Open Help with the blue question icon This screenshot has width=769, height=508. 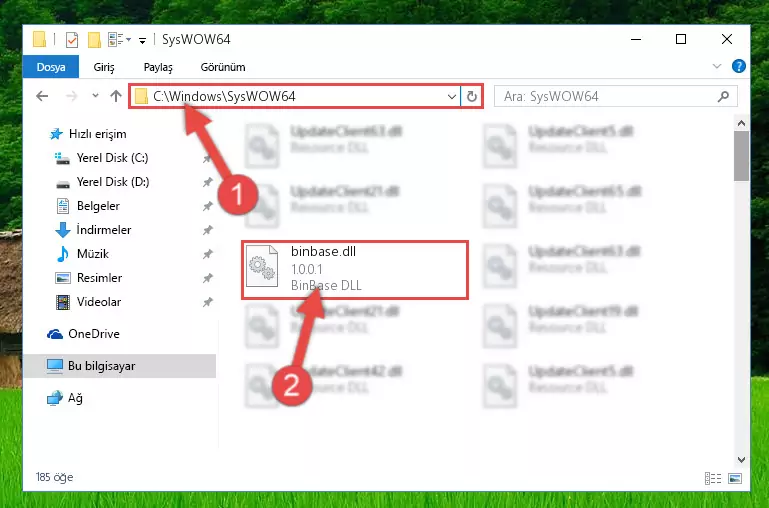pos(739,66)
